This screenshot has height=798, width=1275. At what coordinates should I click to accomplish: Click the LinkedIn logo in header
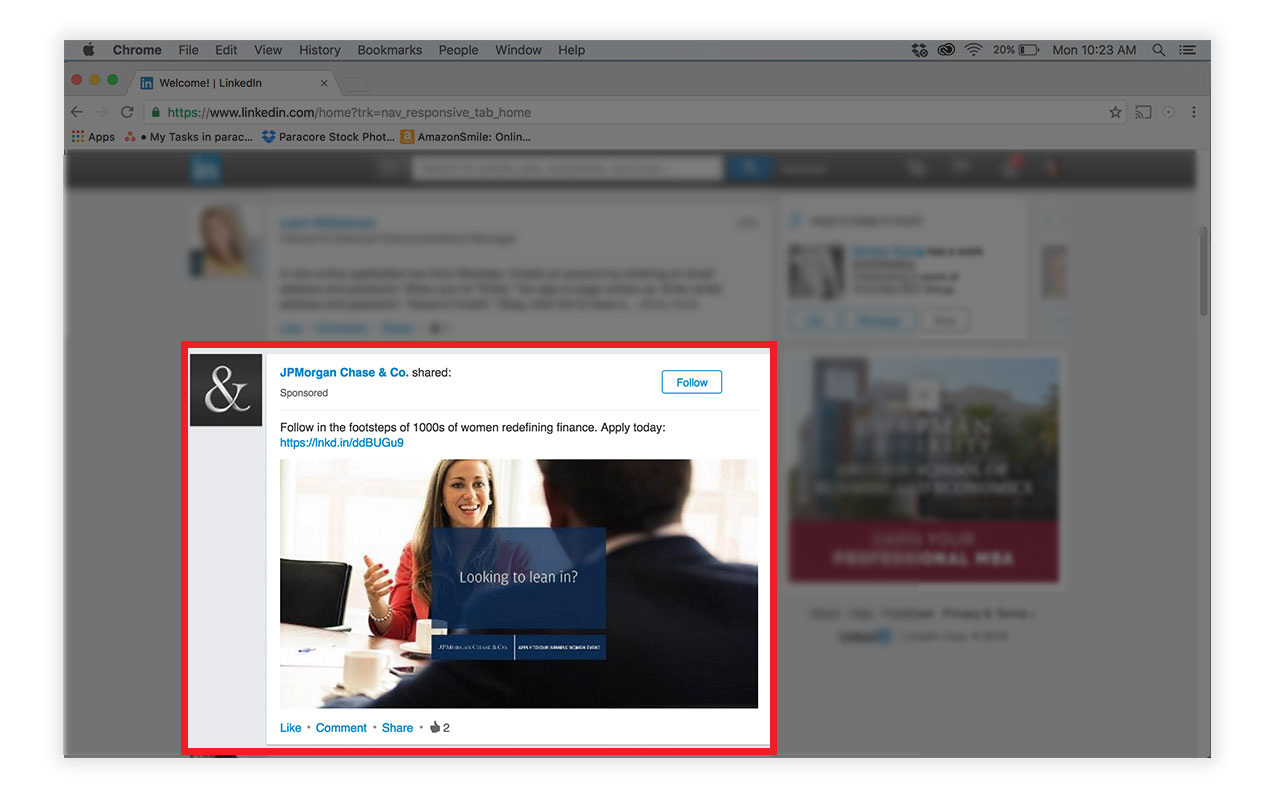click(x=205, y=168)
